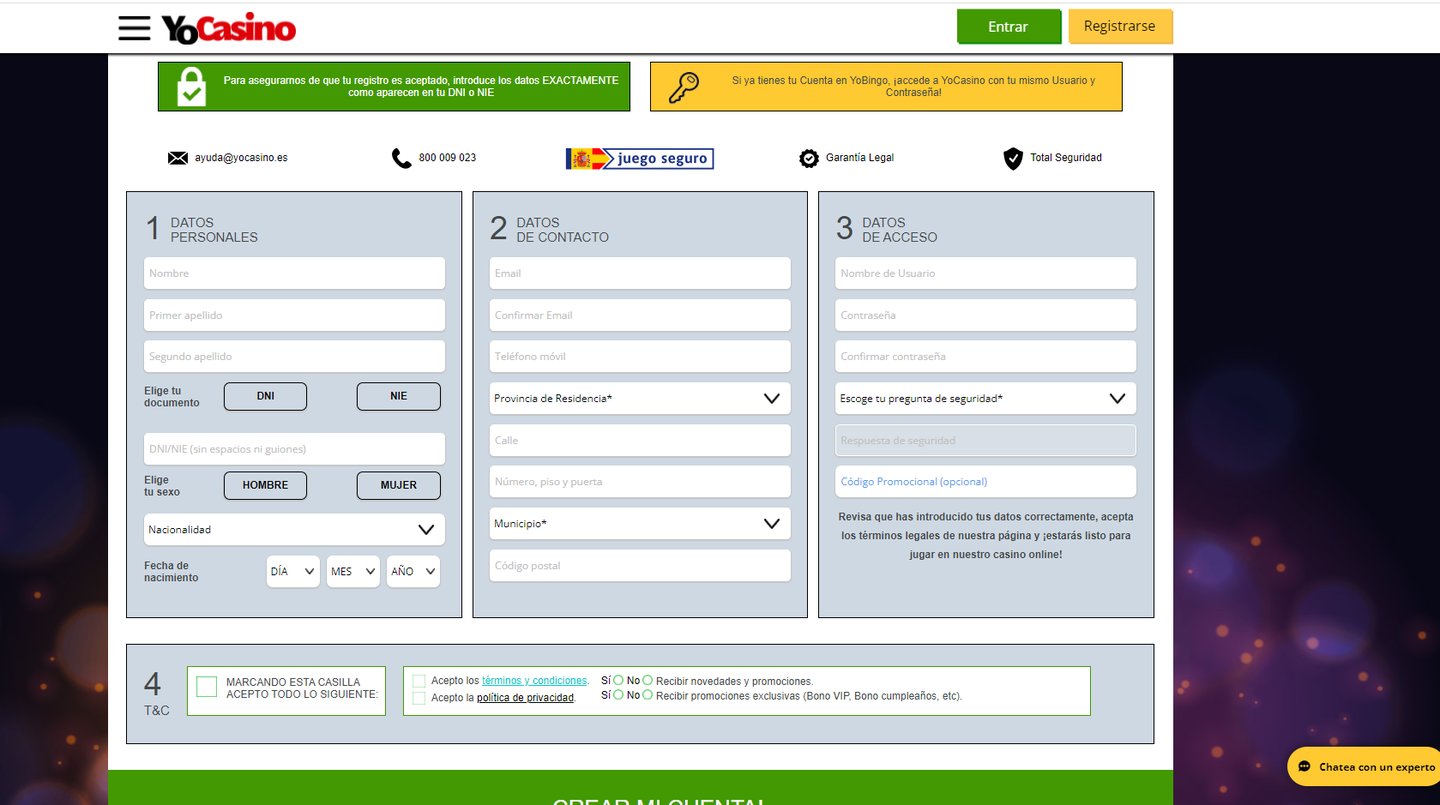Click the 'Garantía Legal' text
Viewport: 1440px width, 805px height.
pos(860,158)
